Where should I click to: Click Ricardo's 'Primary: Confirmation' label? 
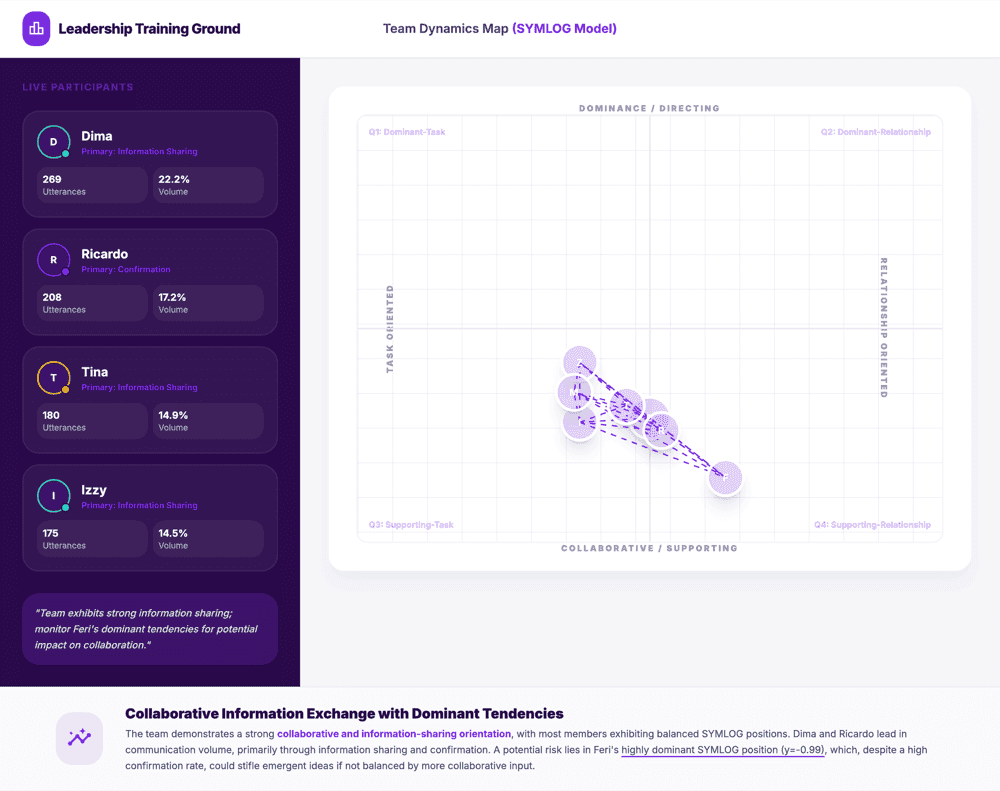(x=126, y=269)
